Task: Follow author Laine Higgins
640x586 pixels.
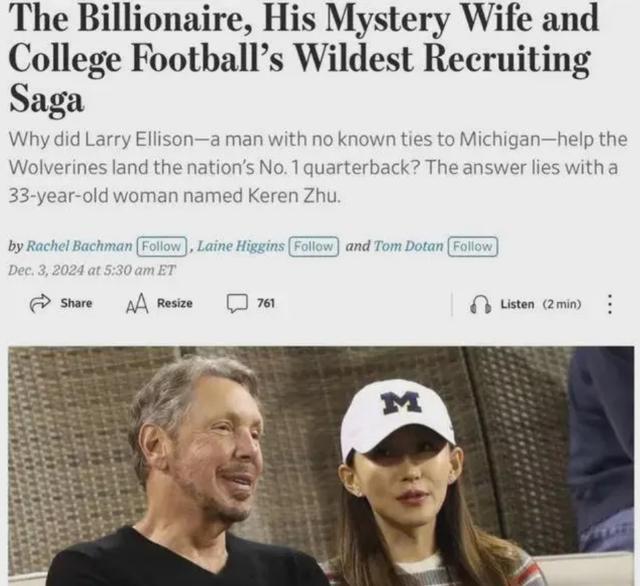Action: (x=313, y=246)
